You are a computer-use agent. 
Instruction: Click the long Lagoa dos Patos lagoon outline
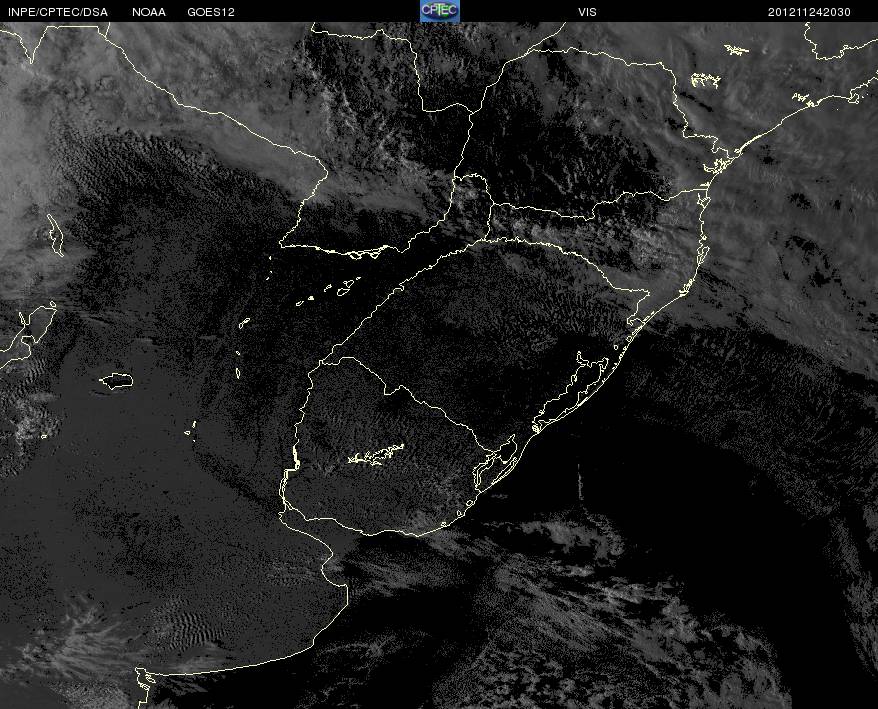(569, 392)
